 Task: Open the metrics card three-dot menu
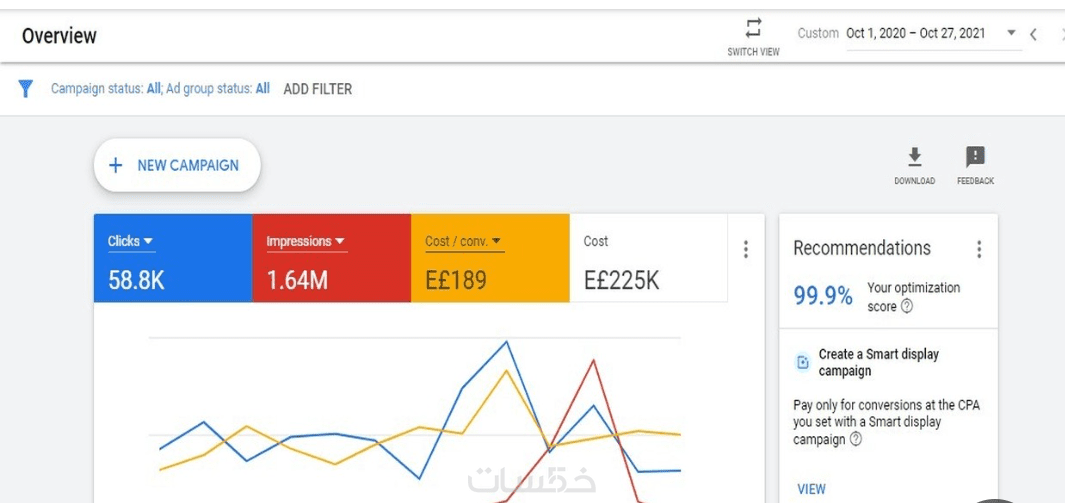point(745,250)
